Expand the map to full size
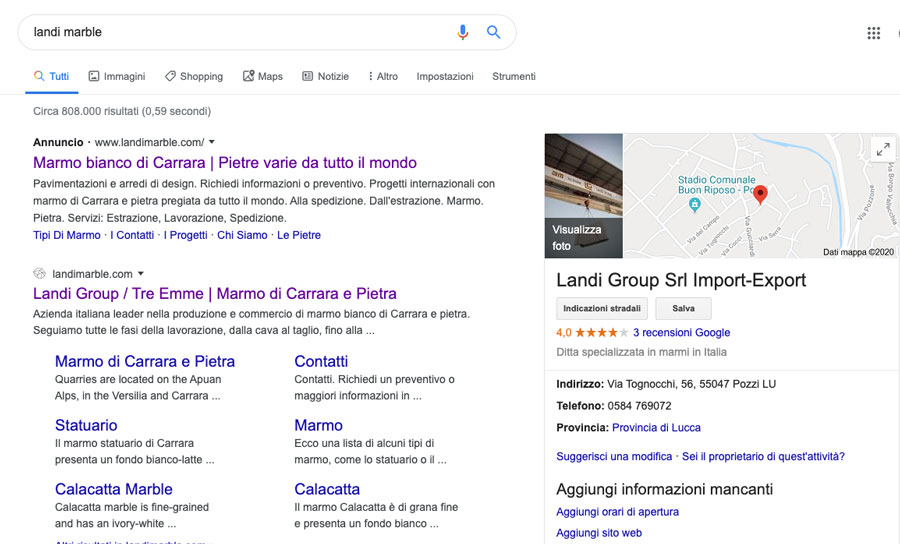 click(x=883, y=150)
